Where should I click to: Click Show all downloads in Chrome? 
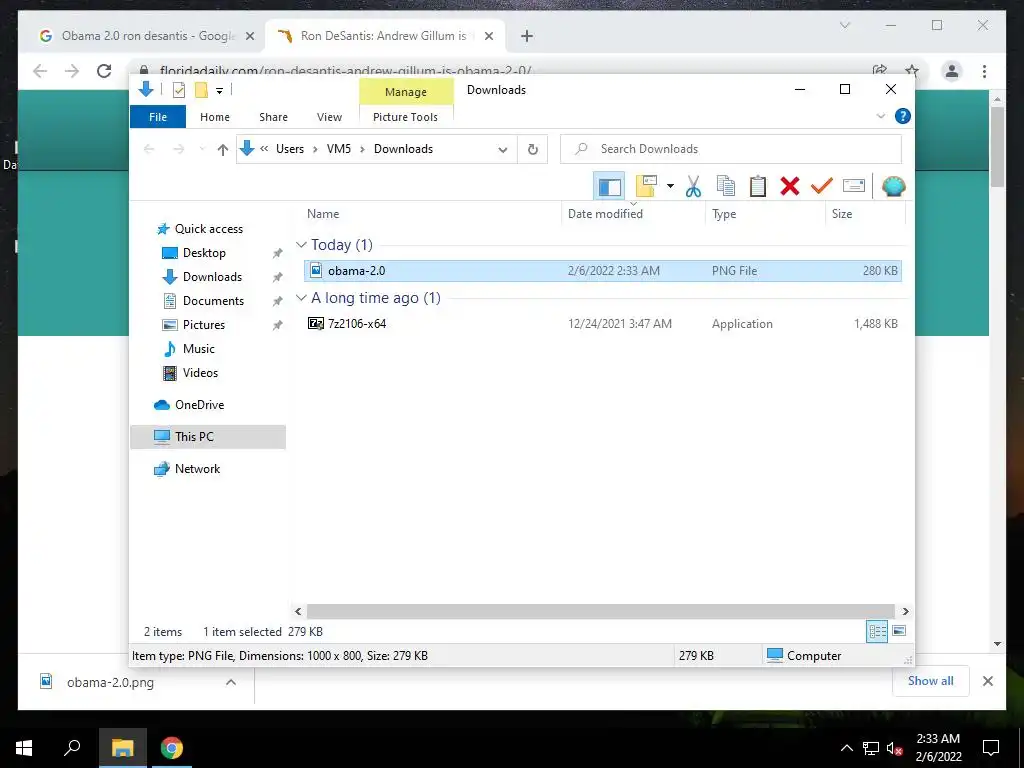(x=931, y=681)
